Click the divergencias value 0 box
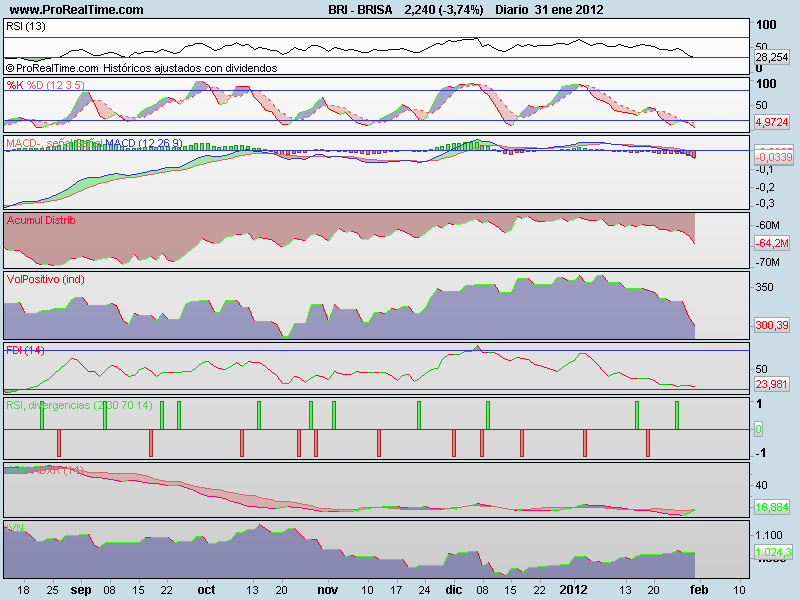This screenshot has height=600, width=800. (758, 429)
